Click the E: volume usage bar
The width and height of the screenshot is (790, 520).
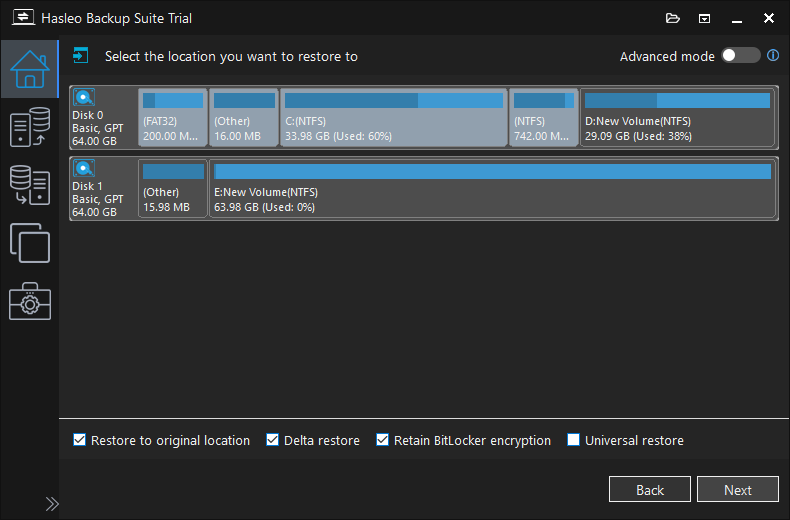[492, 171]
